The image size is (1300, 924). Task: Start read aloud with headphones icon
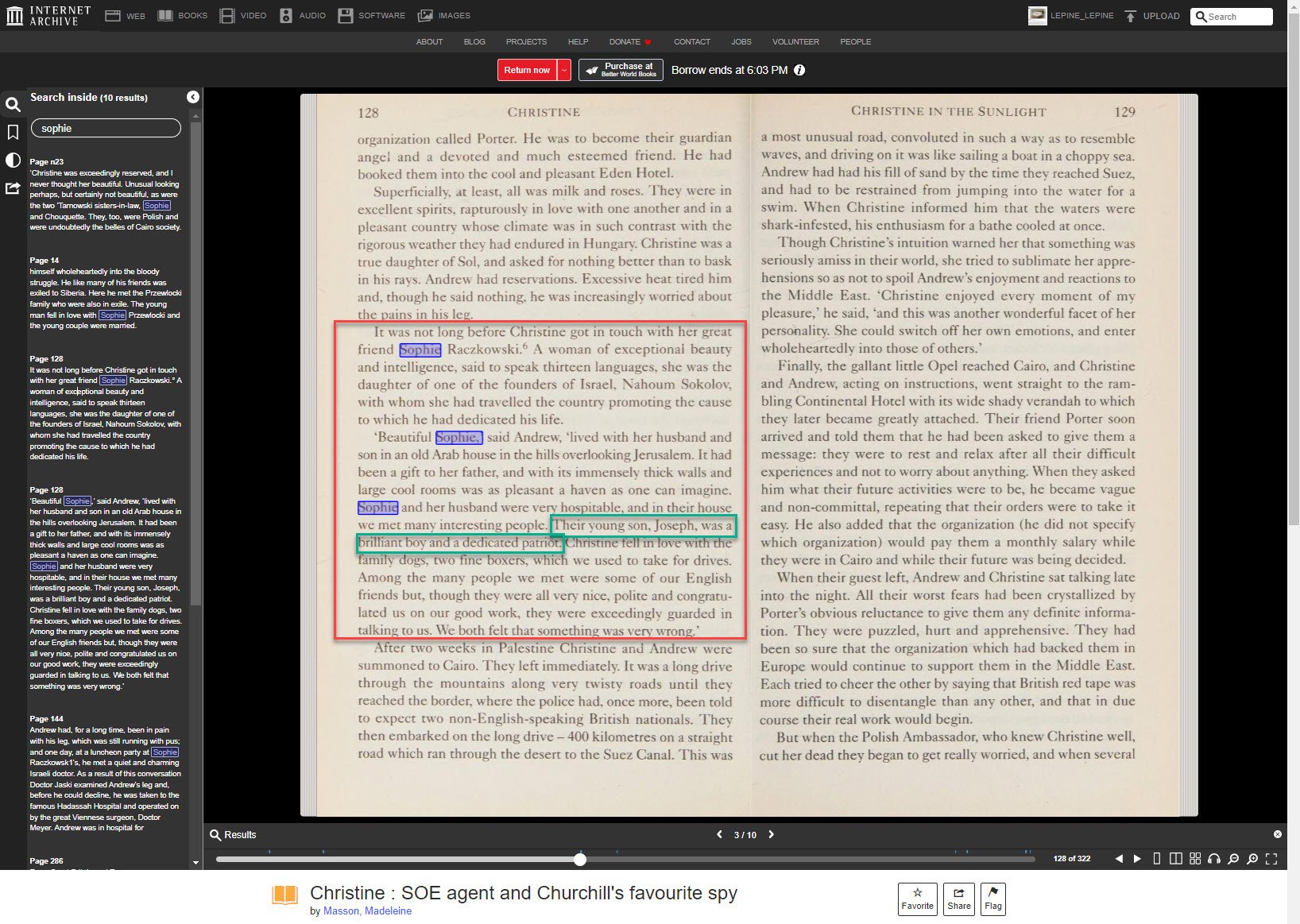coord(1213,859)
